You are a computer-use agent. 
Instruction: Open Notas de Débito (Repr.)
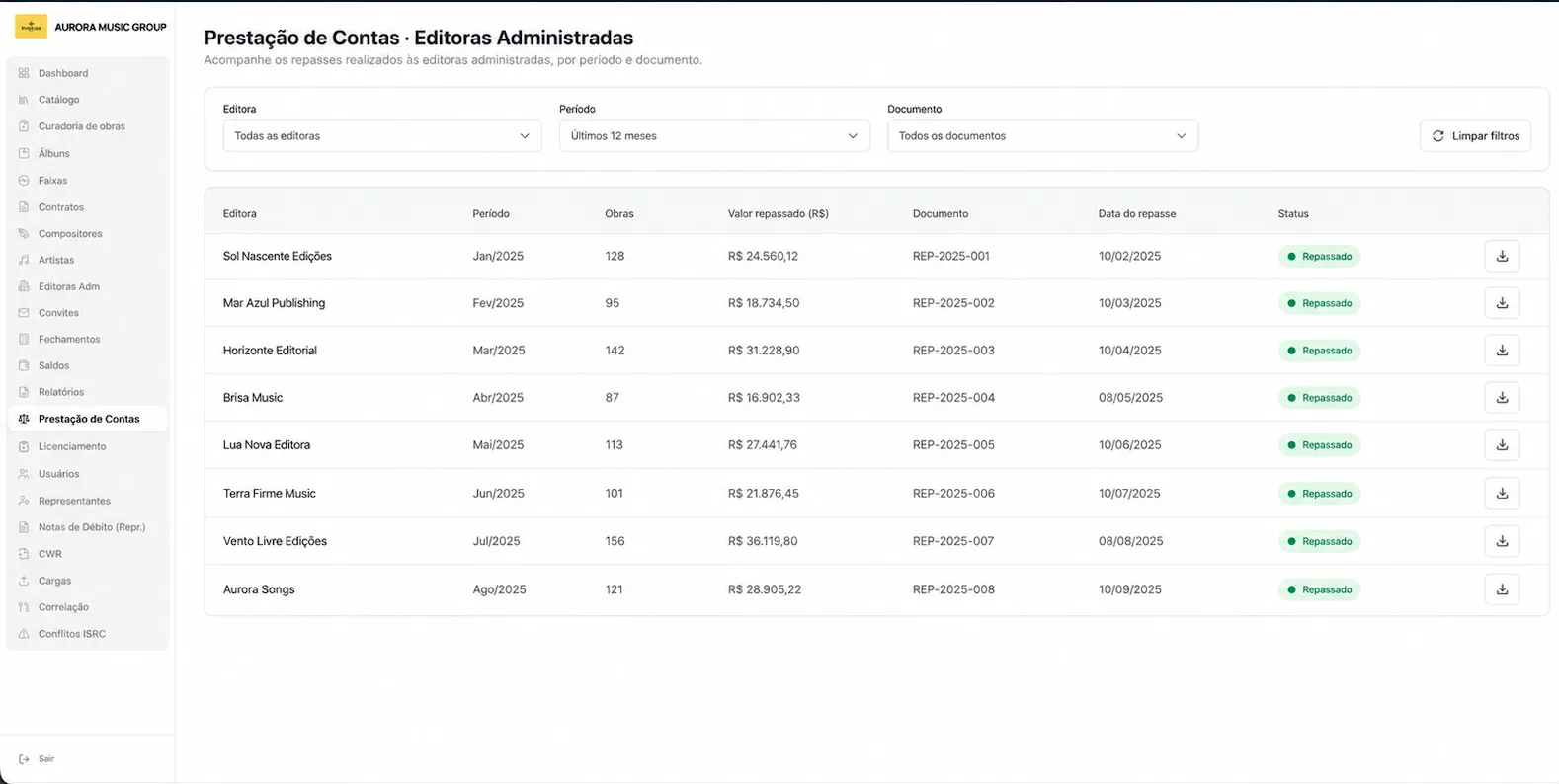coord(87,527)
